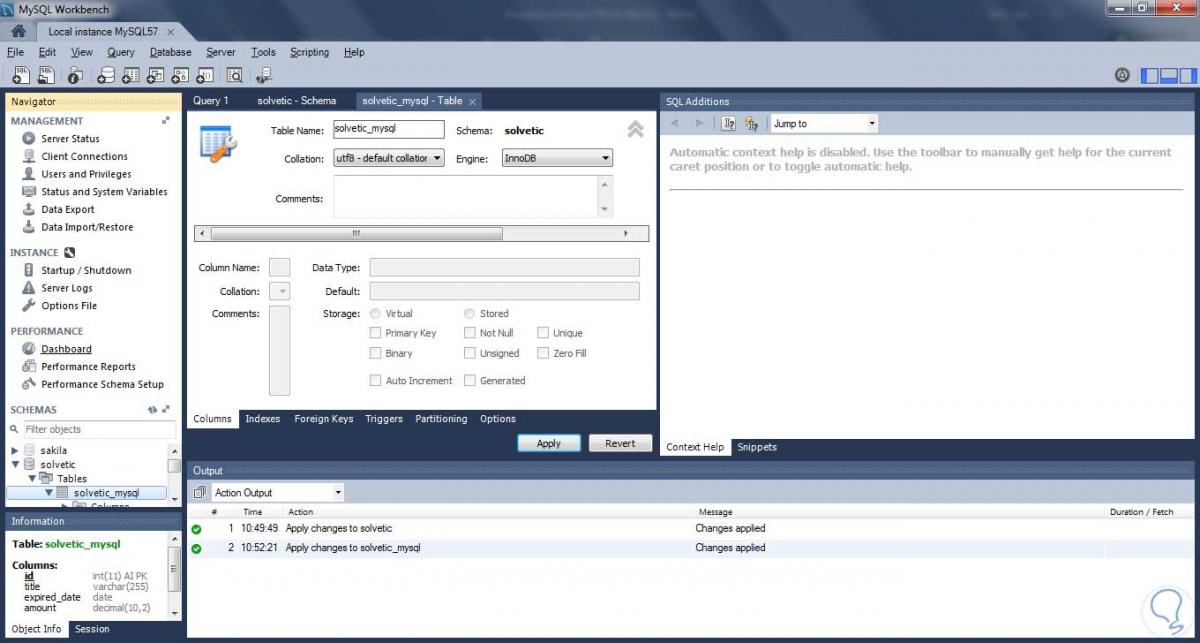This screenshot has height=643, width=1200.
Task: Create a new table toolbar icon
Action: point(131,75)
